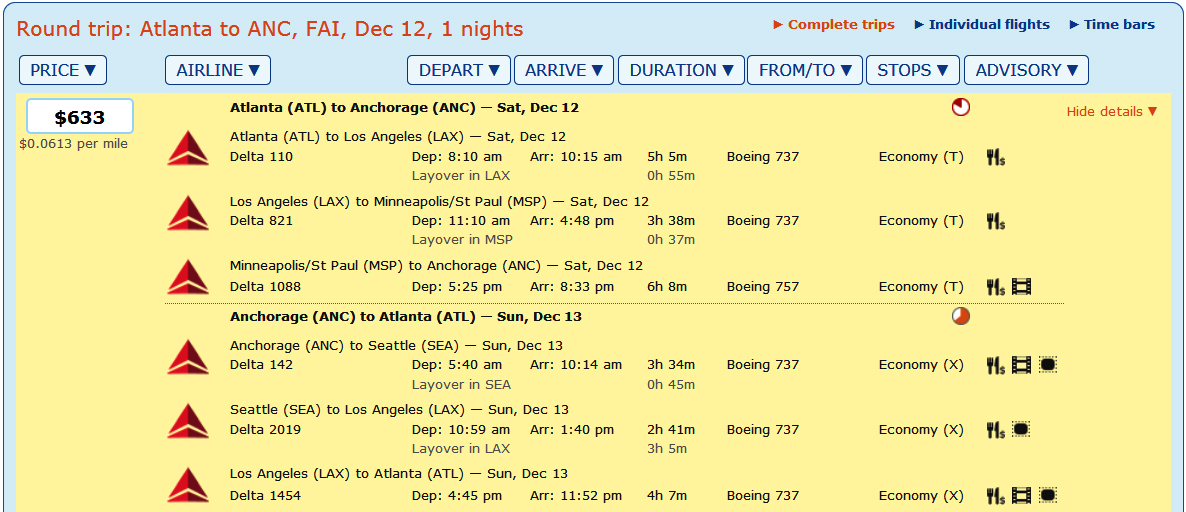Screen dimensions: 1186x512
Task: Expand the DEPART filter dropdown
Action: tap(459, 70)
